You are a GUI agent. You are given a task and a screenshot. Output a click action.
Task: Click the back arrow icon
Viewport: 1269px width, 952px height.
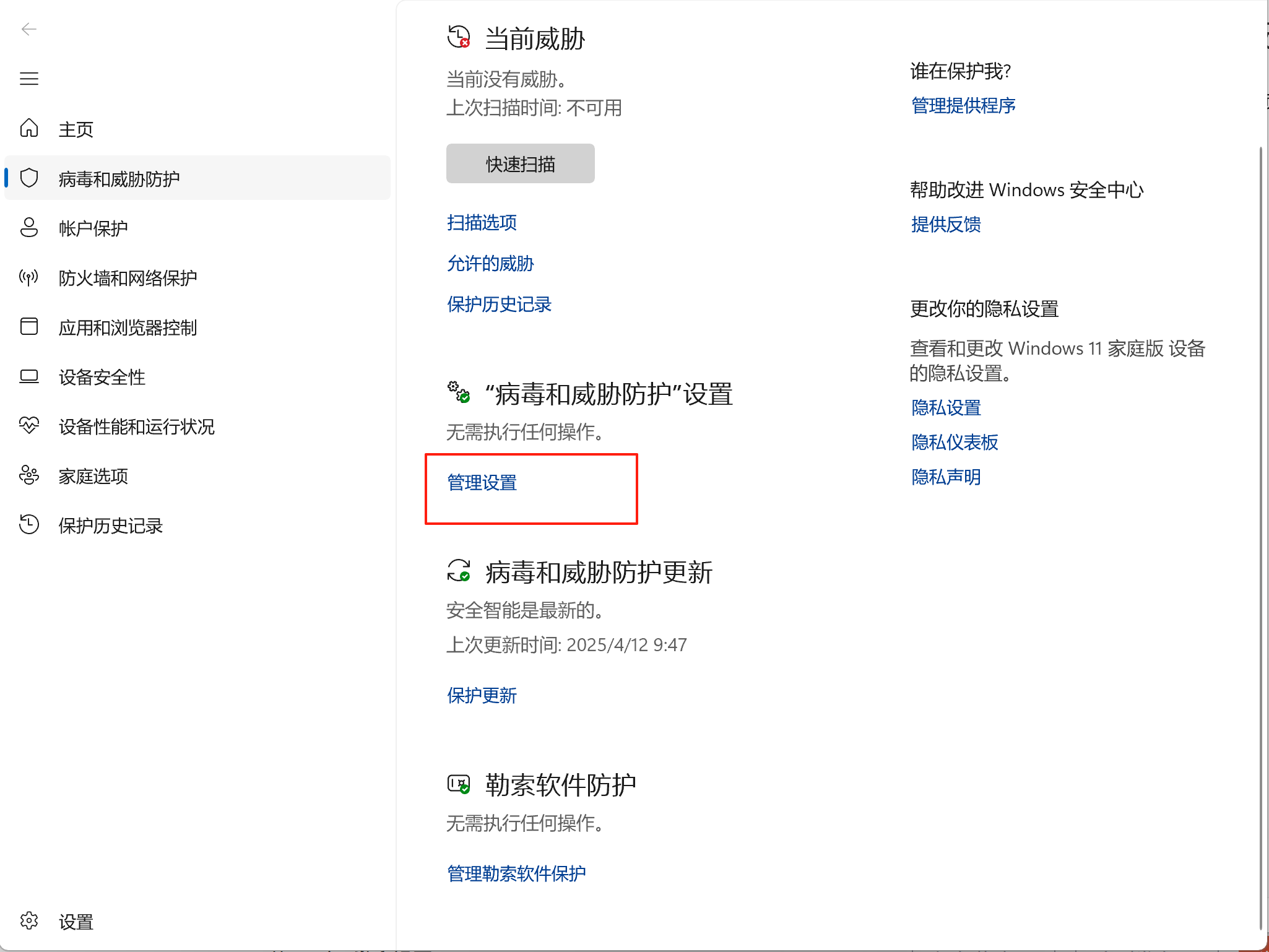(29, 29)
